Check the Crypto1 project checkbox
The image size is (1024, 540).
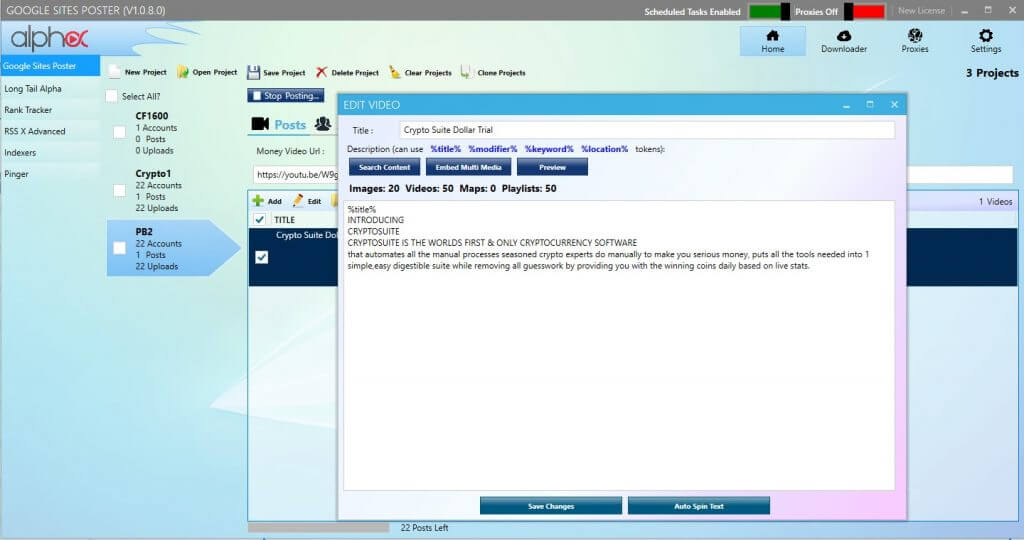point(120,191)
